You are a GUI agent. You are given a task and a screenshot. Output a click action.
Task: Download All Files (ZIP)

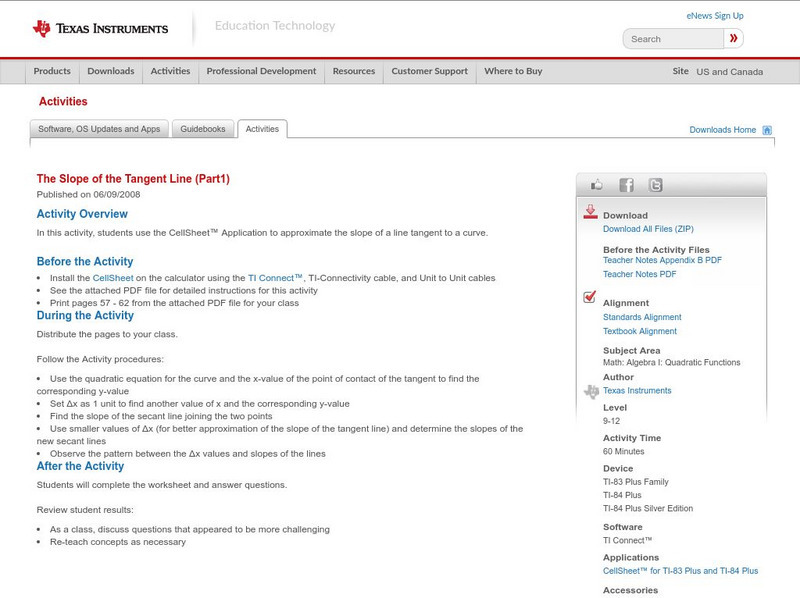[648, 229]
